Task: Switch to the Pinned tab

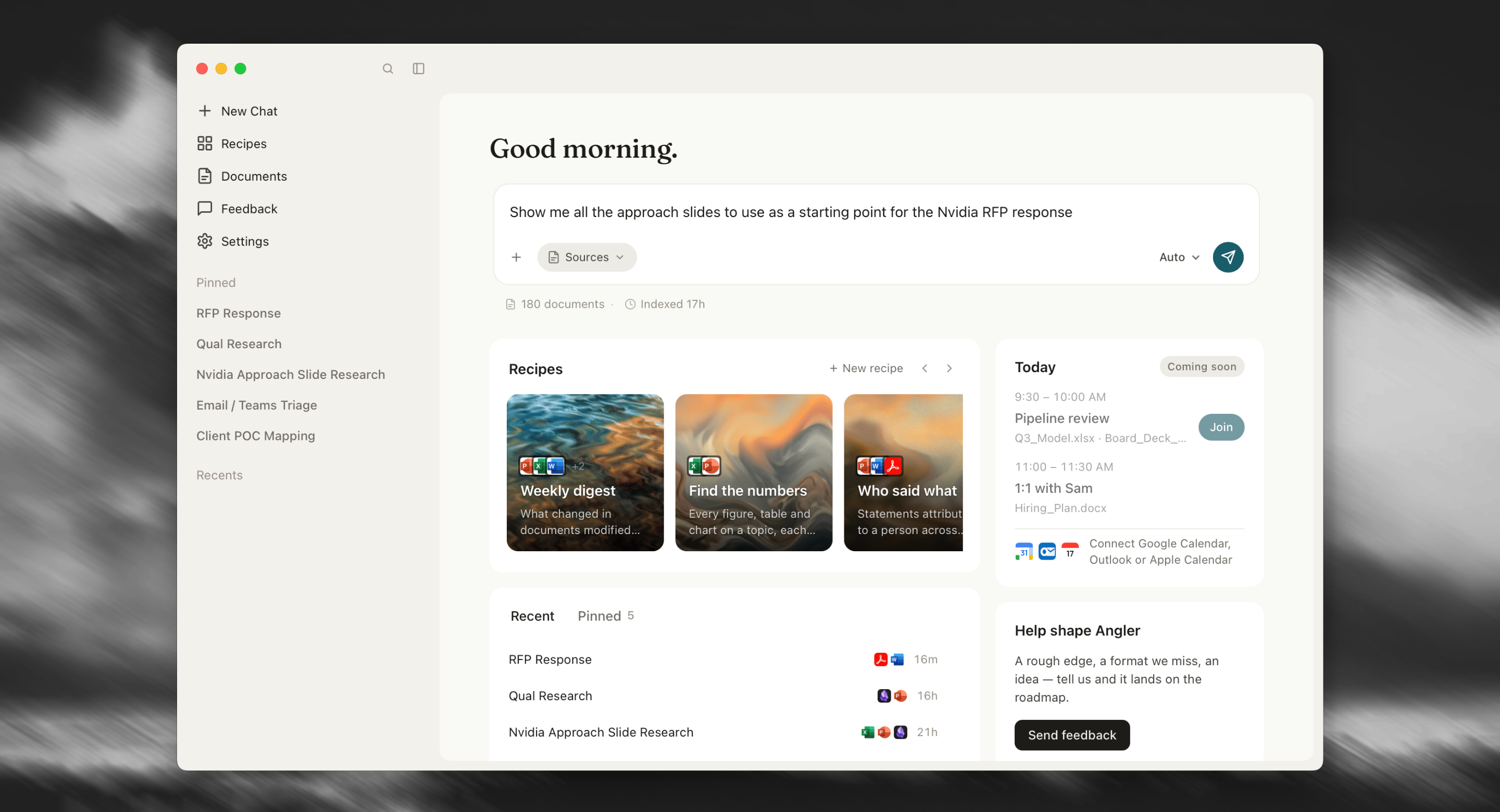Action: click(606, 616)
